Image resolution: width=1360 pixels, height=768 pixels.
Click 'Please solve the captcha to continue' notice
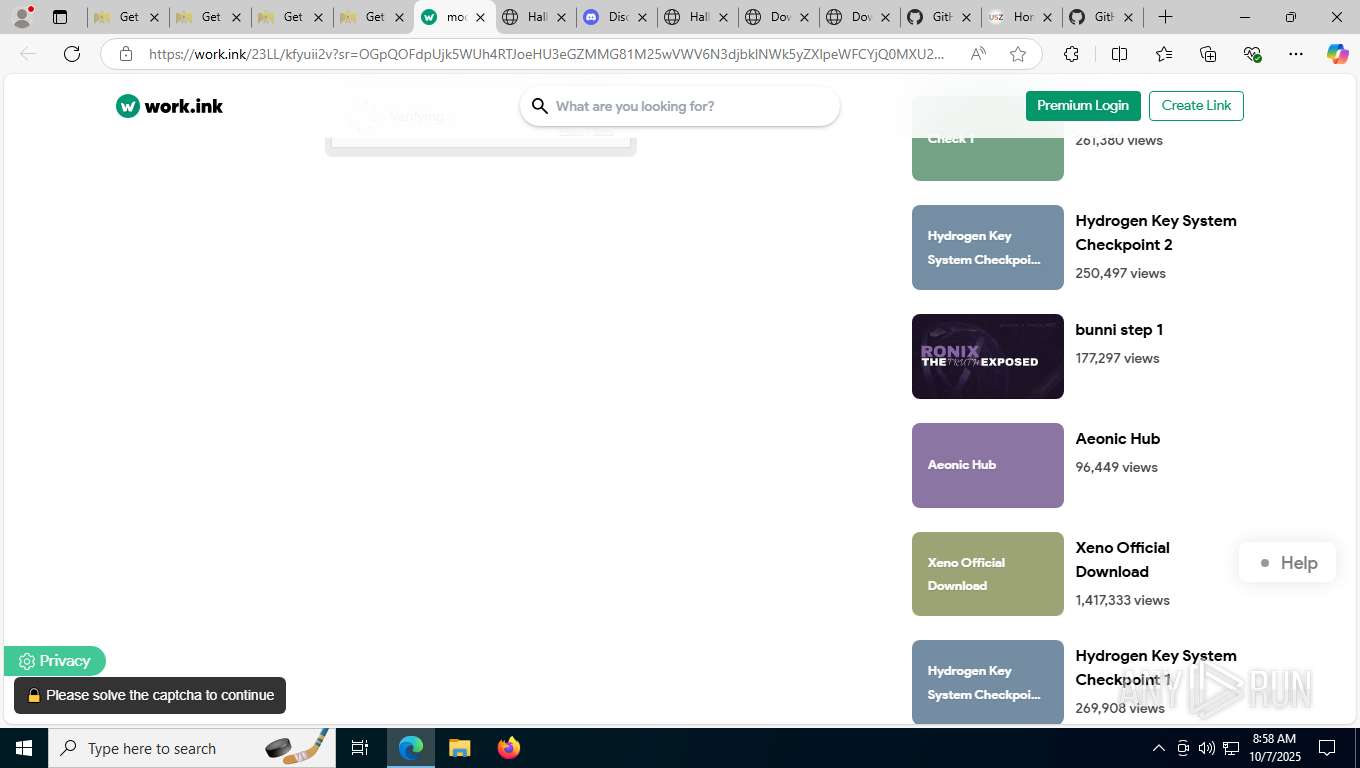(x=150, y=695)
